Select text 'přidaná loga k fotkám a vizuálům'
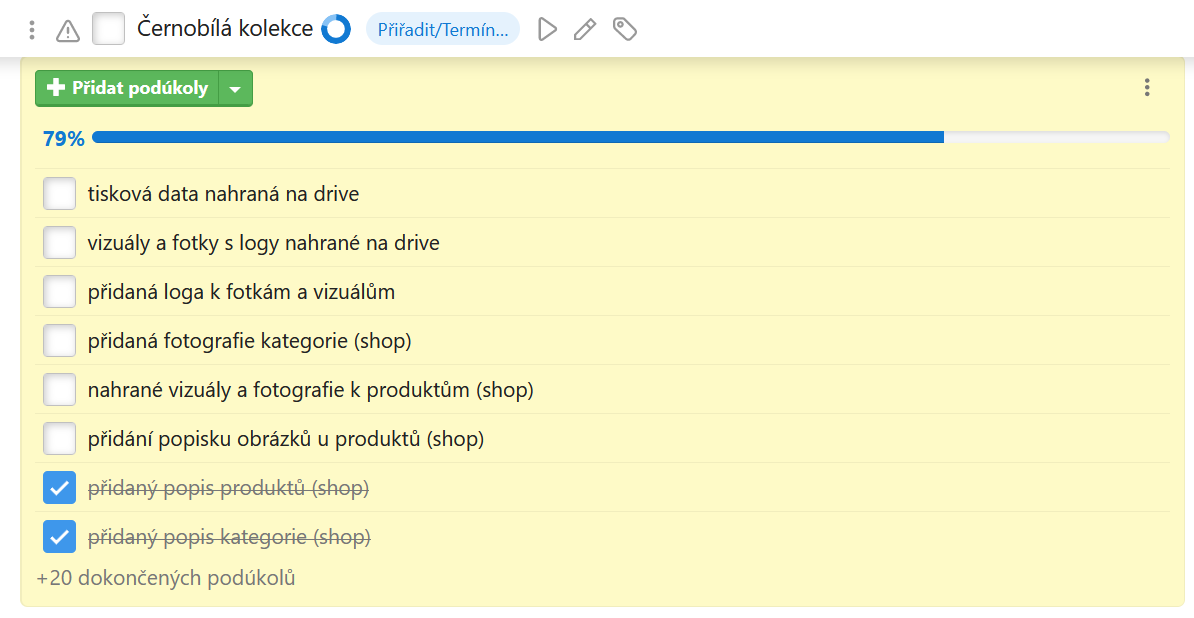This screenshot has height=618, width=1194. [x=241, y=291]
